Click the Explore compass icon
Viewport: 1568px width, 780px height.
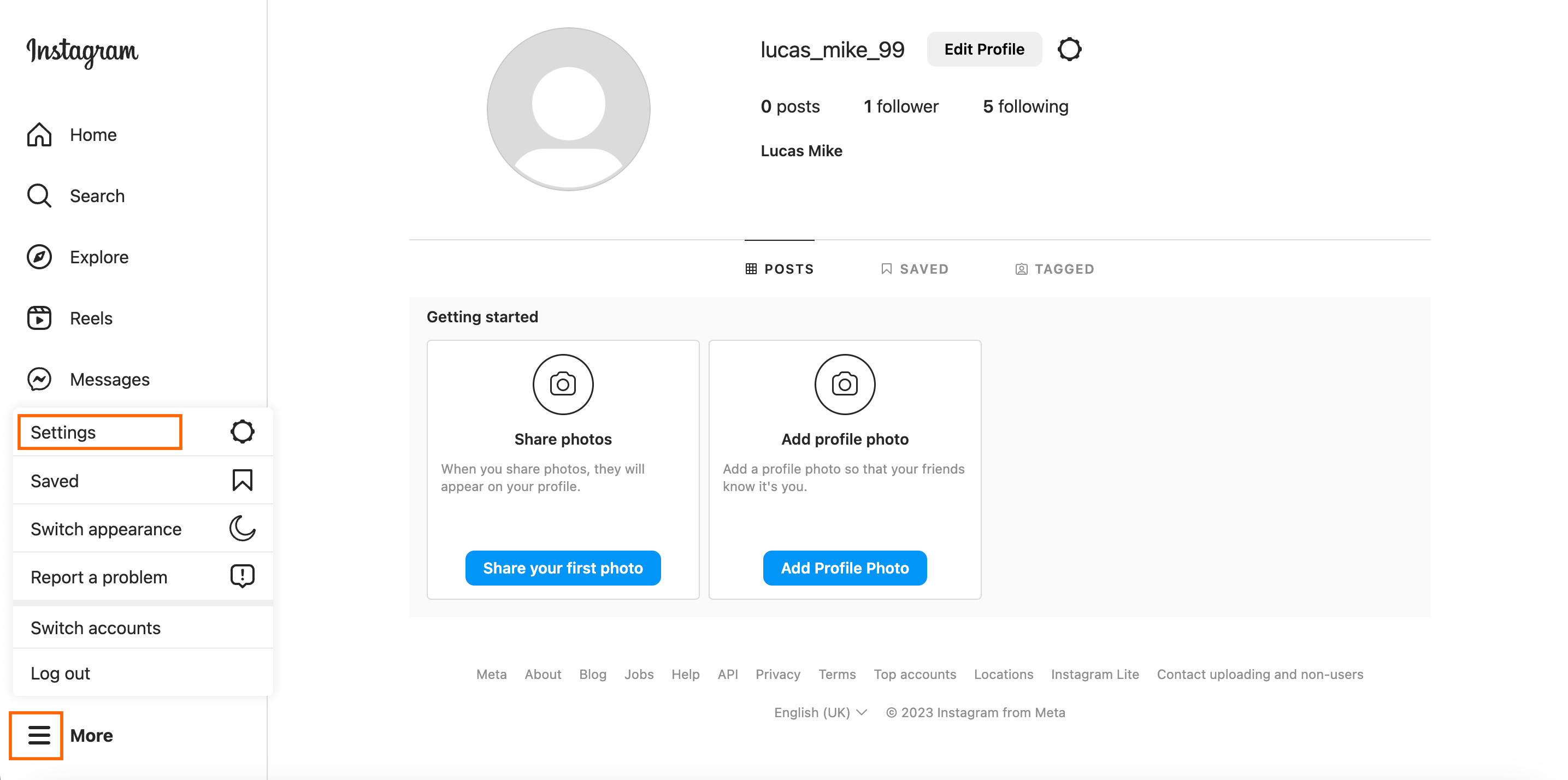[x=39, y=257]
